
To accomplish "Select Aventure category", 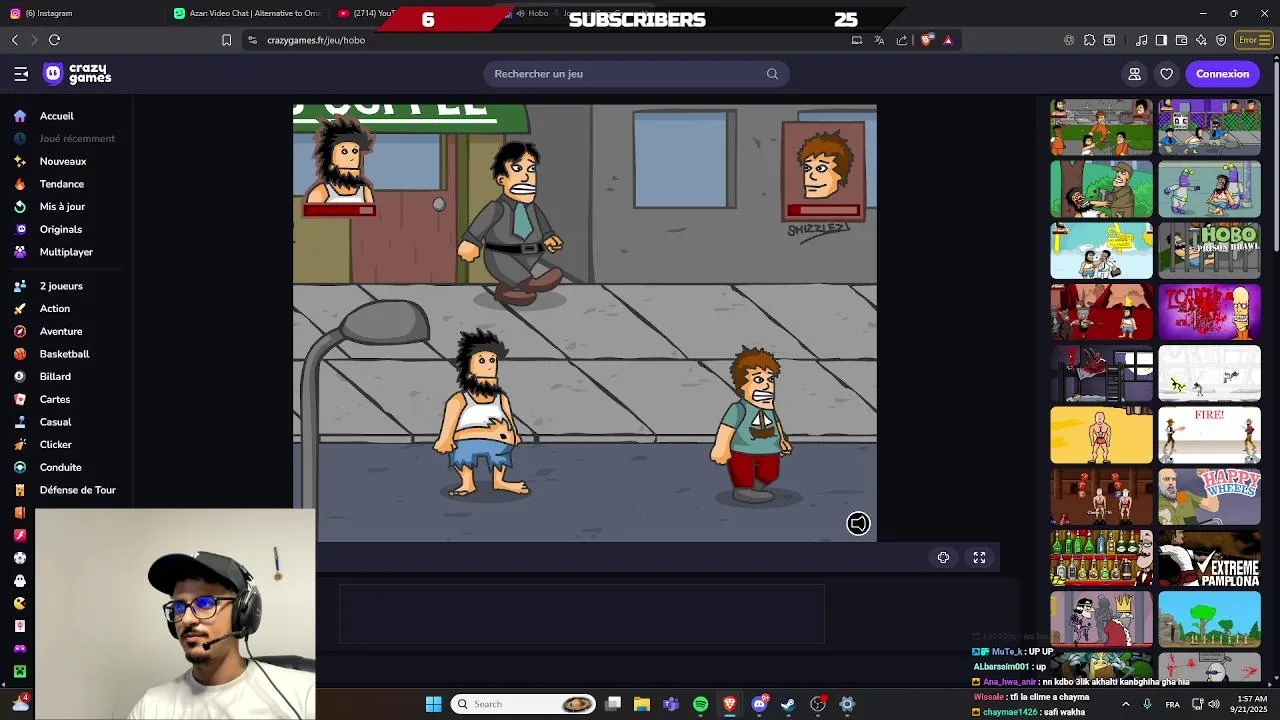I will pos(60,331).
